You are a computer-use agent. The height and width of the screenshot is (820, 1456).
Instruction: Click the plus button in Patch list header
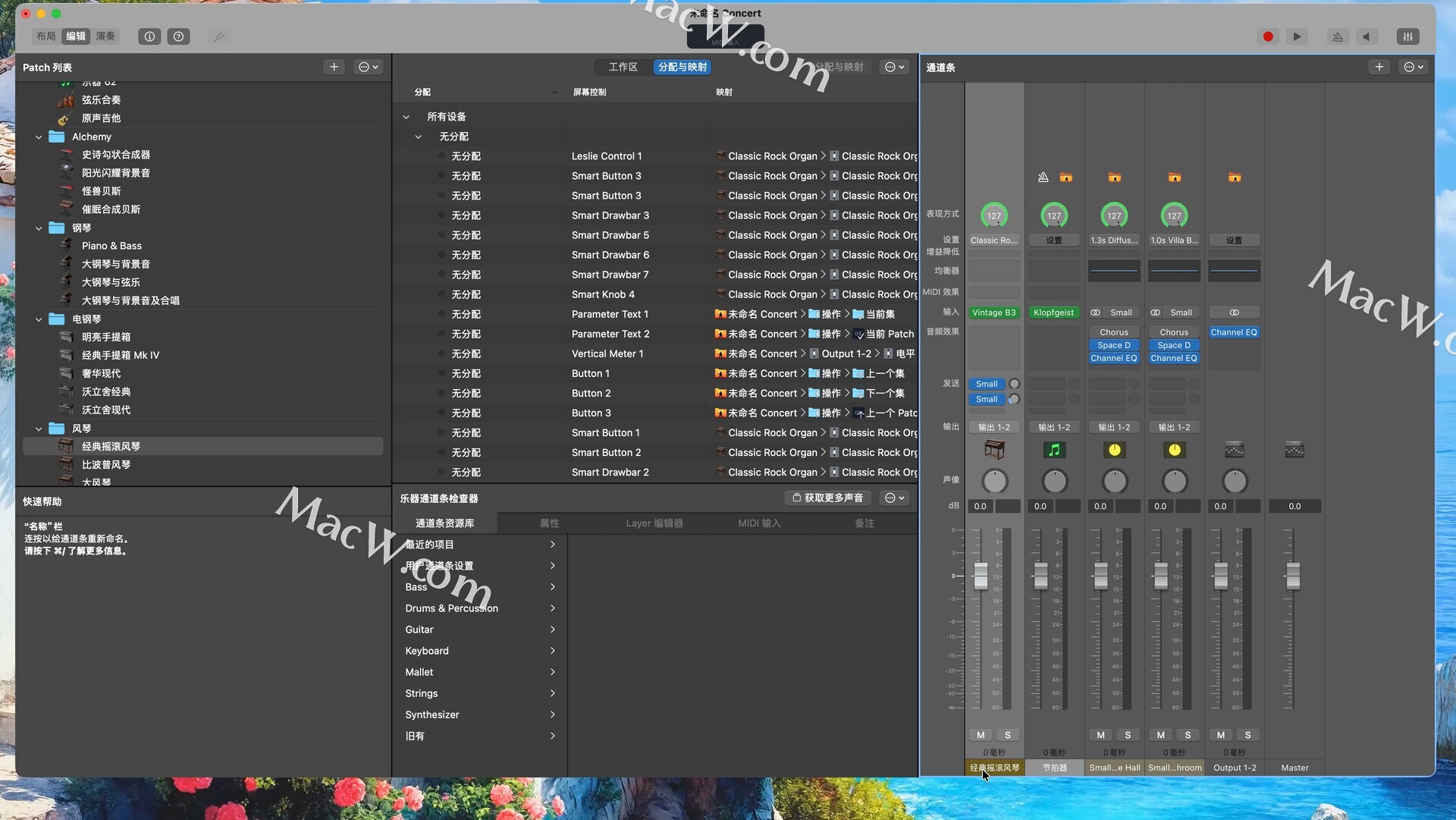coord(334,67)
